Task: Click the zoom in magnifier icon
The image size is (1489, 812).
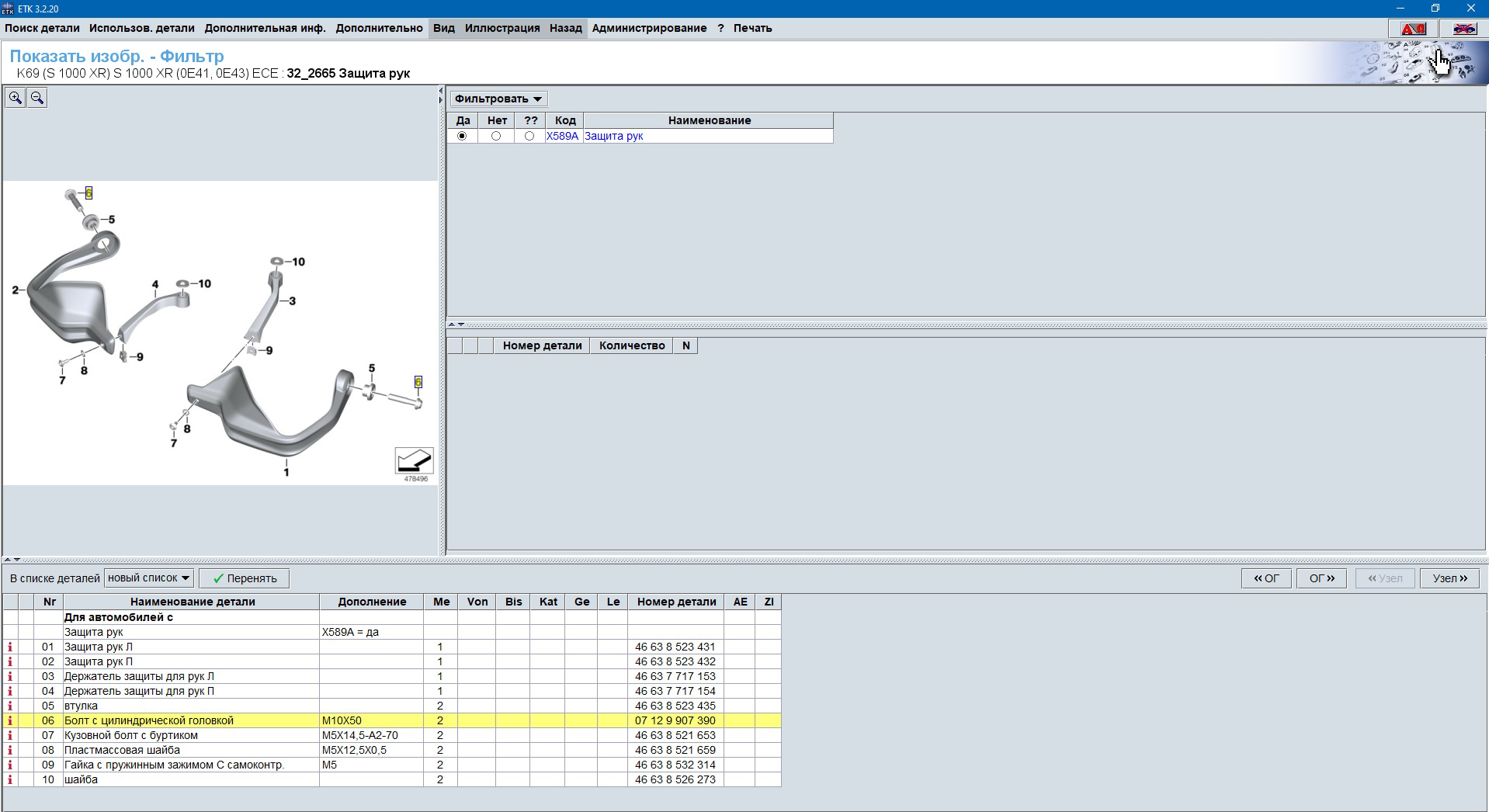Action: pyautogui.click(x=16, y=98)
